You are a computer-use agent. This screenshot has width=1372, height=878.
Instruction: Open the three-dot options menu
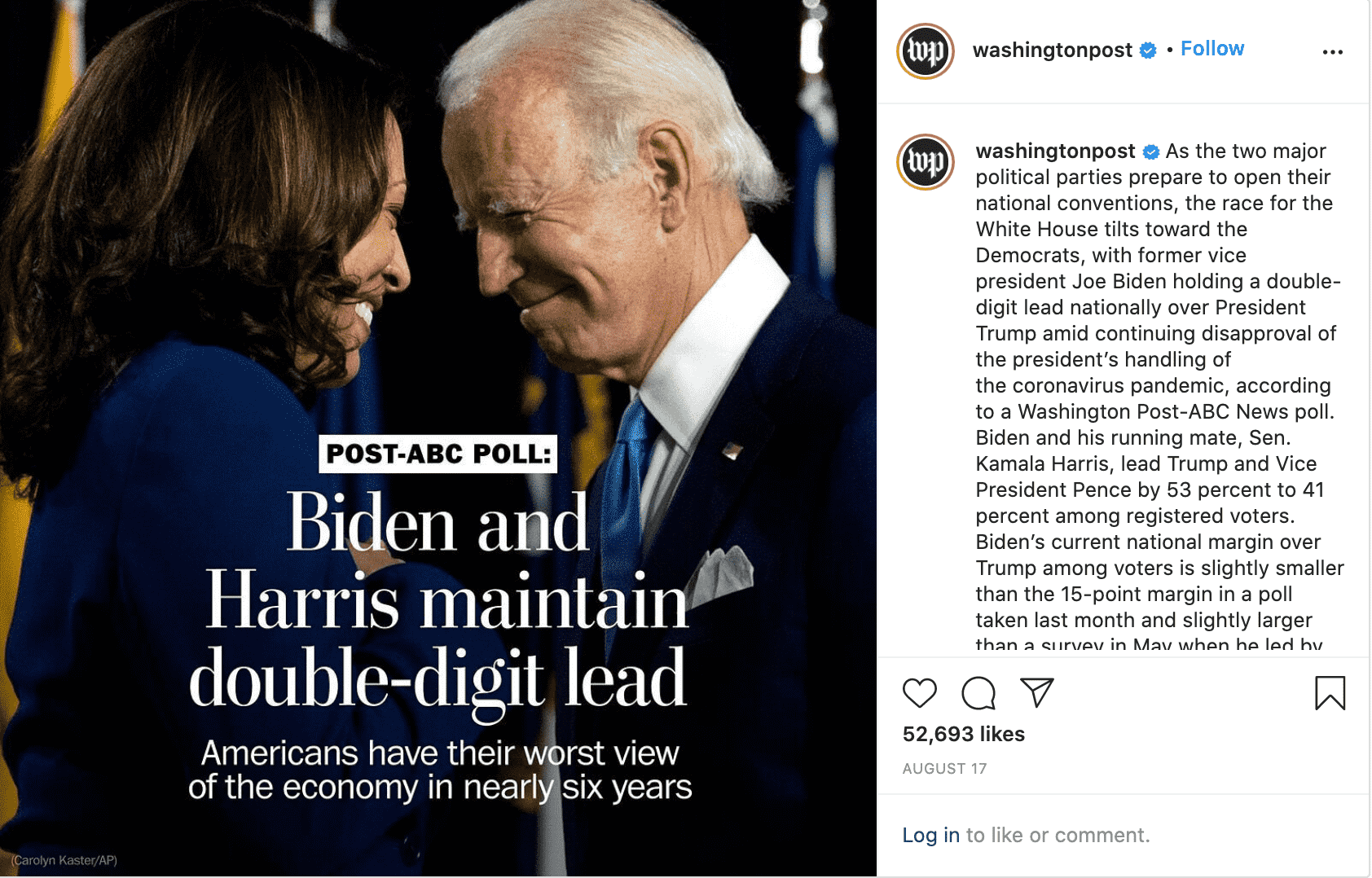[1333, 50]
